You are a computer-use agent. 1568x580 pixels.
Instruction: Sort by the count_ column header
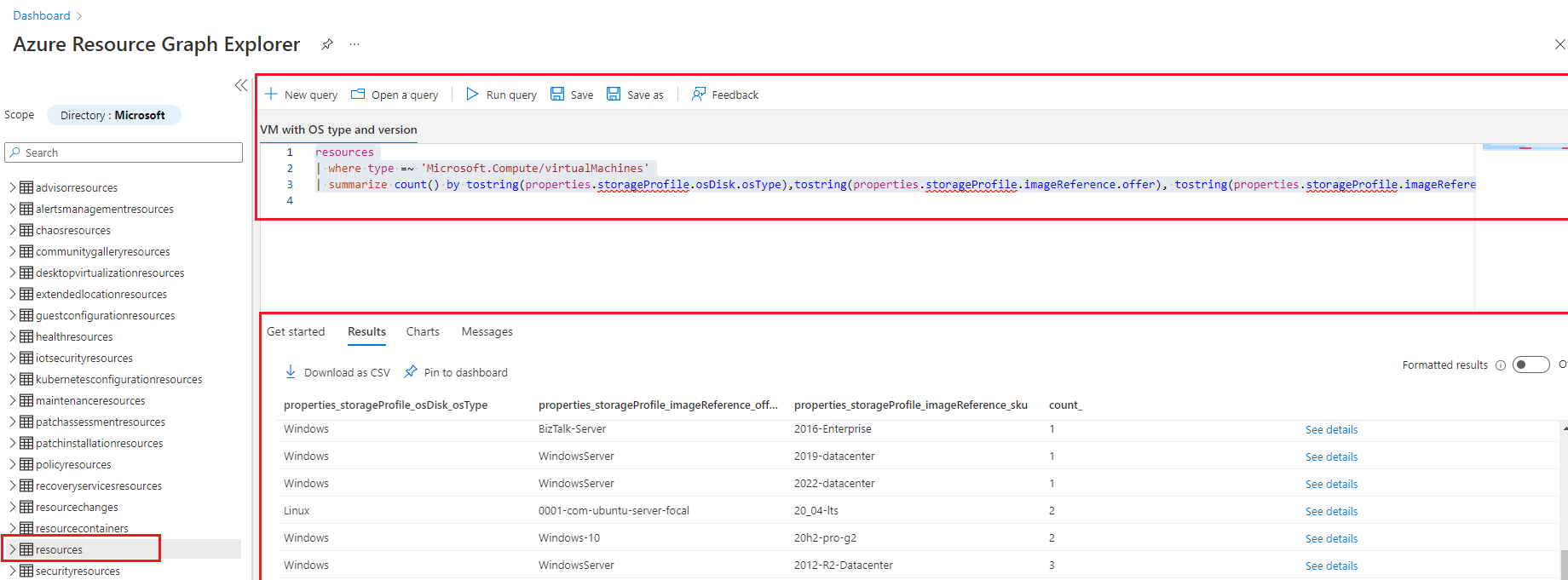(x=1065, y=405)
